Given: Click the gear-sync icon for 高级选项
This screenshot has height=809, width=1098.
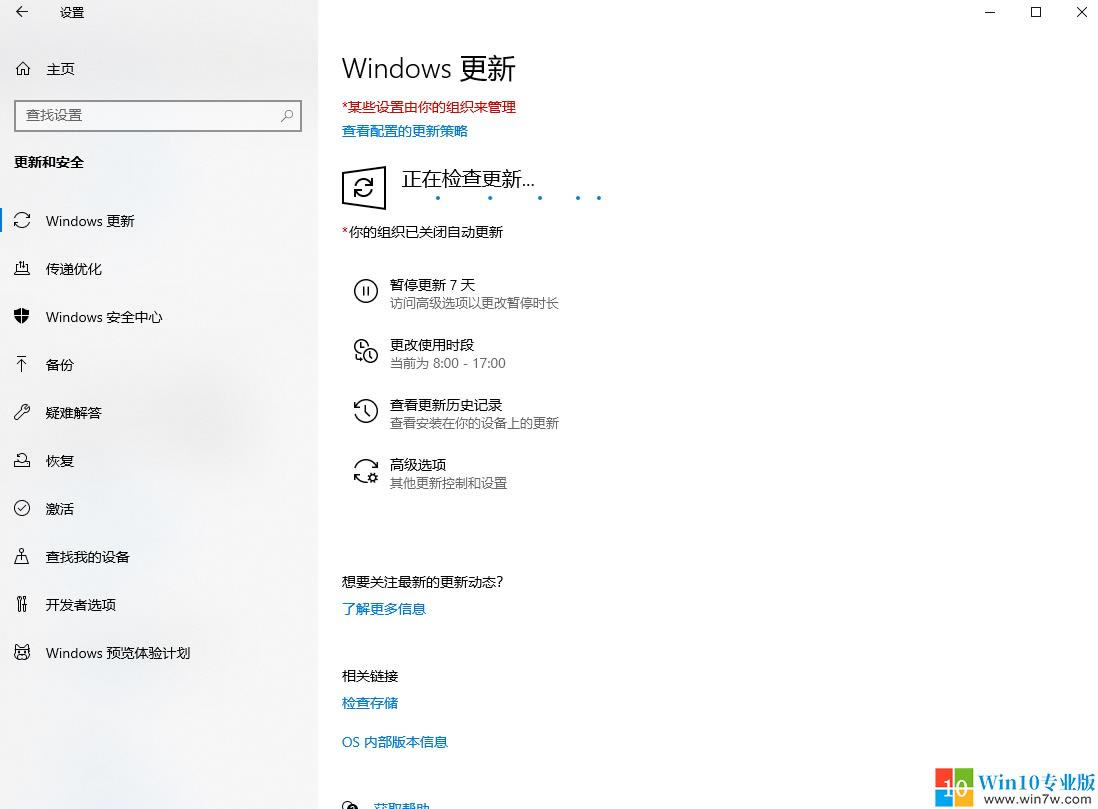Looking at the screenshot, I should pos(366,471).
